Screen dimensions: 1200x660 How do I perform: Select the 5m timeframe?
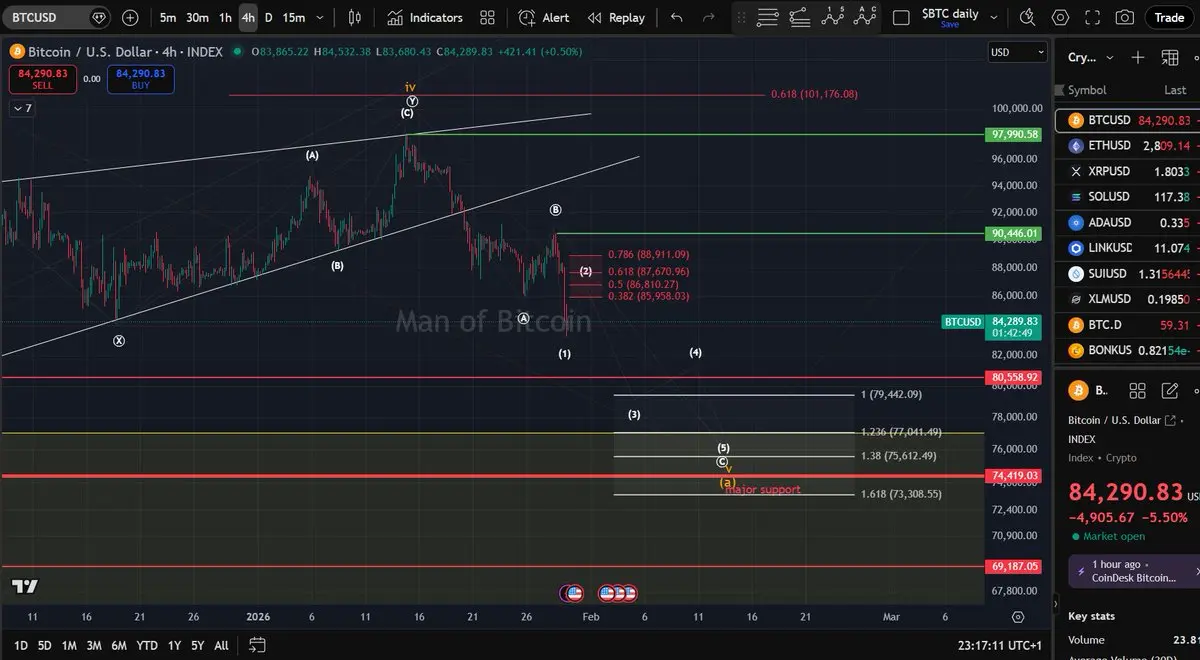[168, 17]
